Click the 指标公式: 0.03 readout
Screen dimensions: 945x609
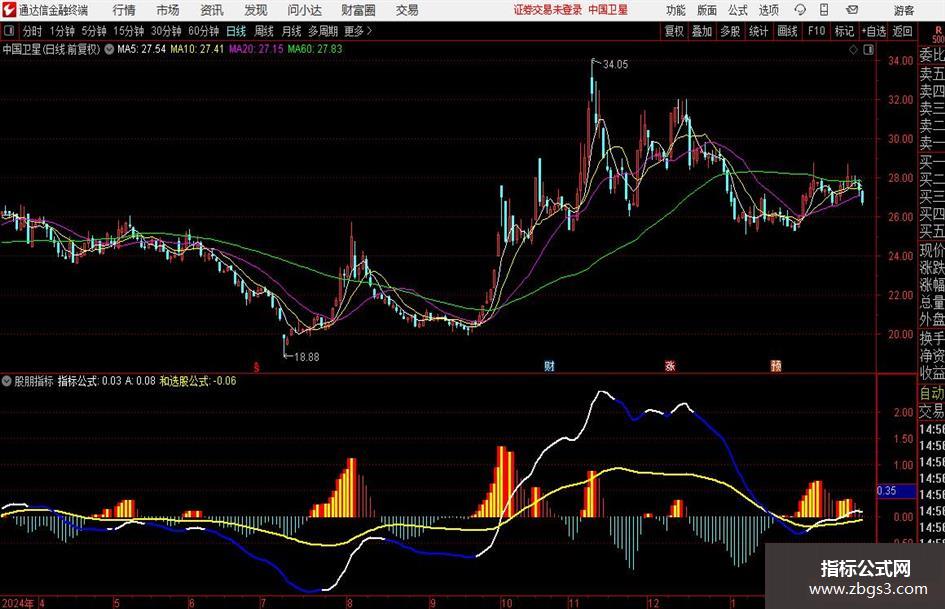(x=90, y=381)
